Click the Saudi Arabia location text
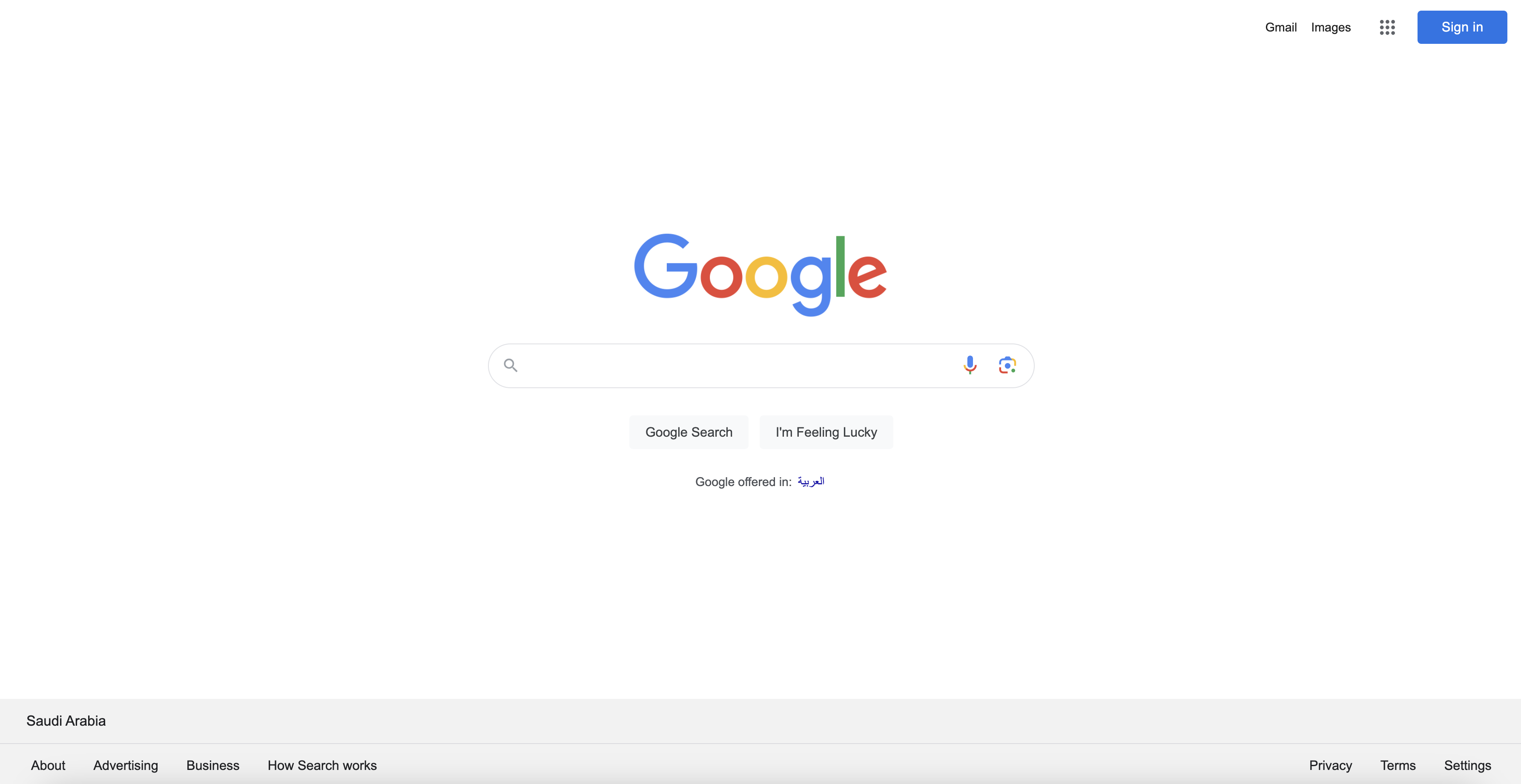This screenshot has width=1521, height=784. click(66, 721)
